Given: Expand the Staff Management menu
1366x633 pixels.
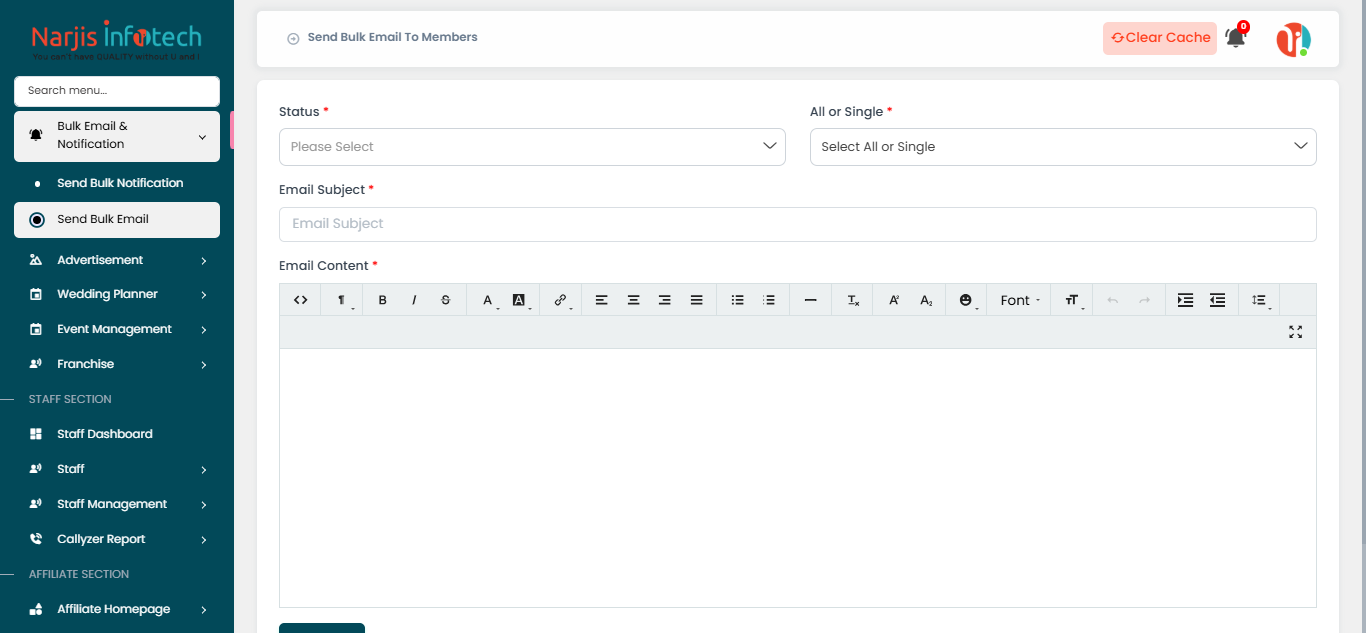Looking at the screenshot, I should [117, 505].
